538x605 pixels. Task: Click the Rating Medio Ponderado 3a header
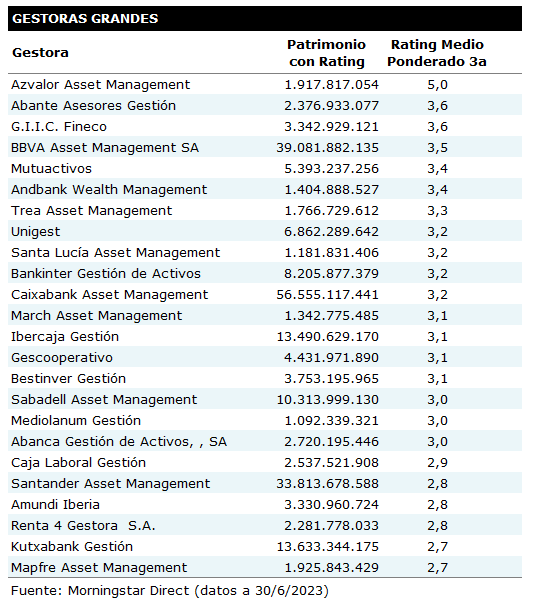tap(437, 53)
